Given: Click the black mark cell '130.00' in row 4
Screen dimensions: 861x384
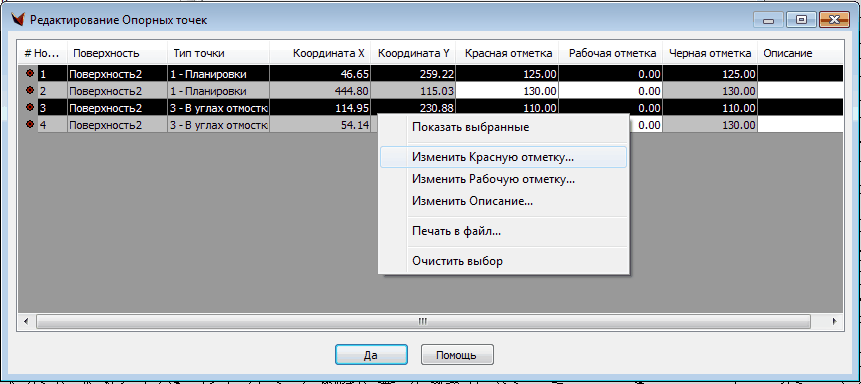Looking at the screenshot, I should pyautogui.click(x=709, y=125).
